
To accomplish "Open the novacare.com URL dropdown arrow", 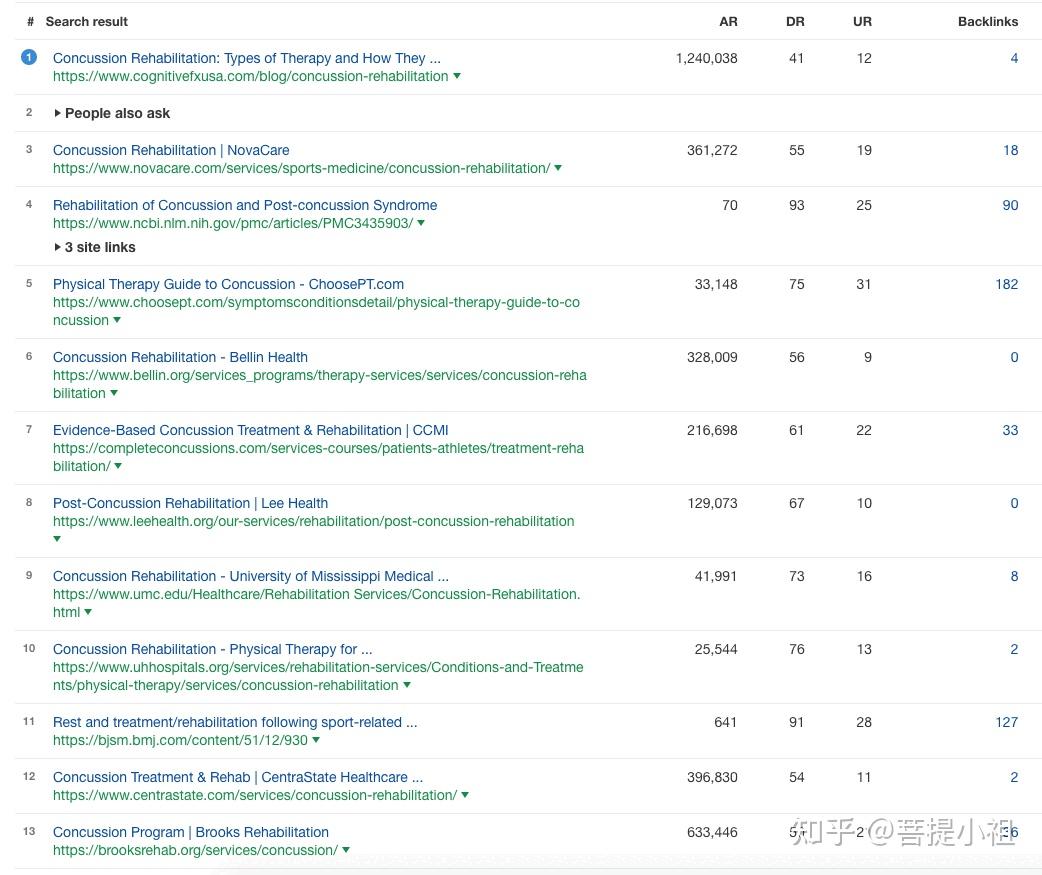I will (558, 168).
